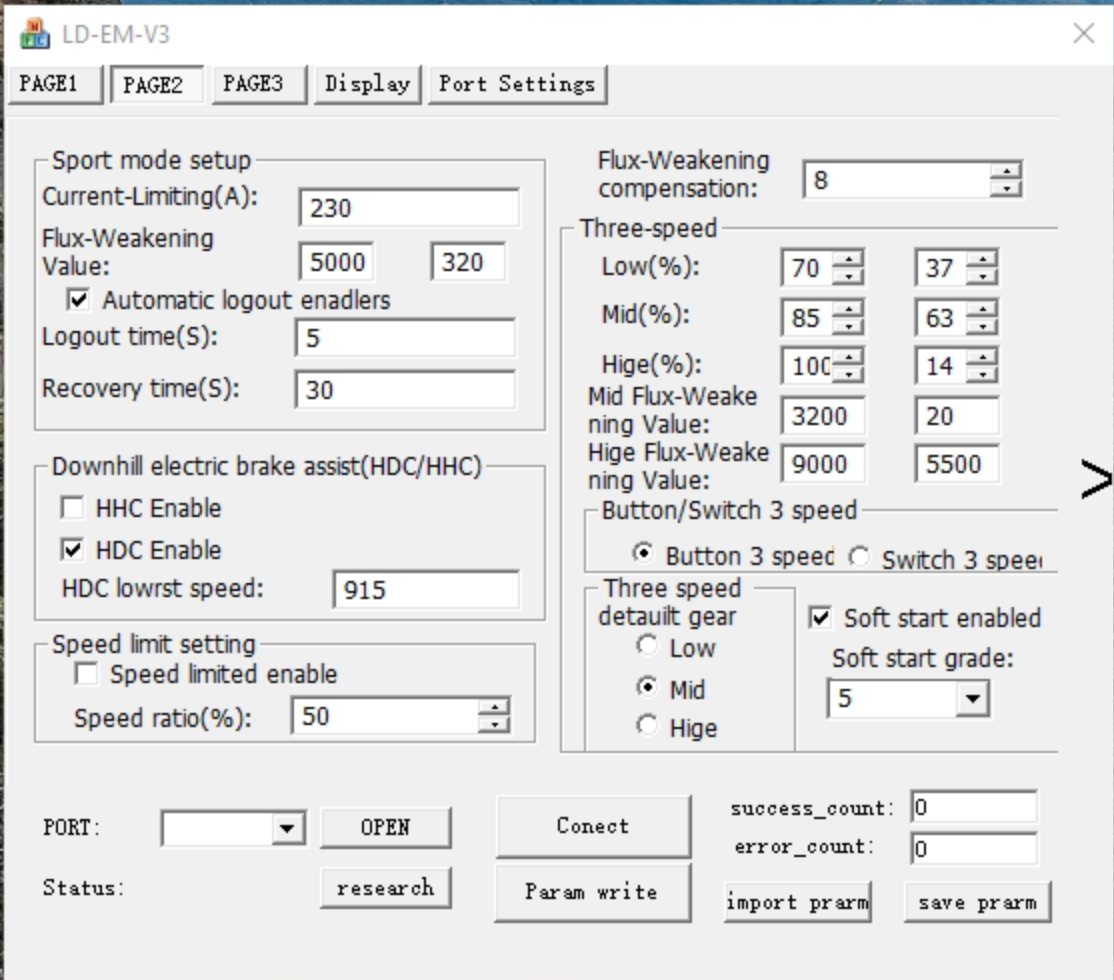This screenshot has height=980, width=1114.
Task: Increase Hige(%) second value with up arrow
Action: (983, 357)
